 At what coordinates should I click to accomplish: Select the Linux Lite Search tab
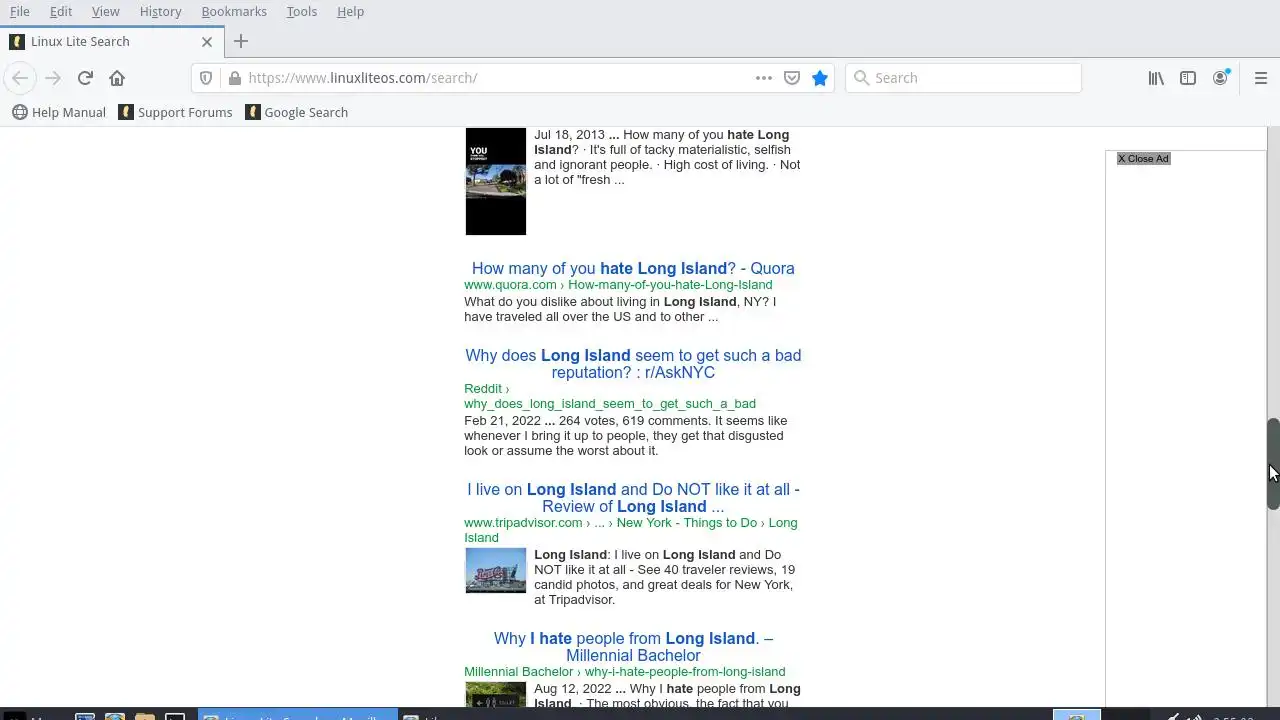(110, 42)
